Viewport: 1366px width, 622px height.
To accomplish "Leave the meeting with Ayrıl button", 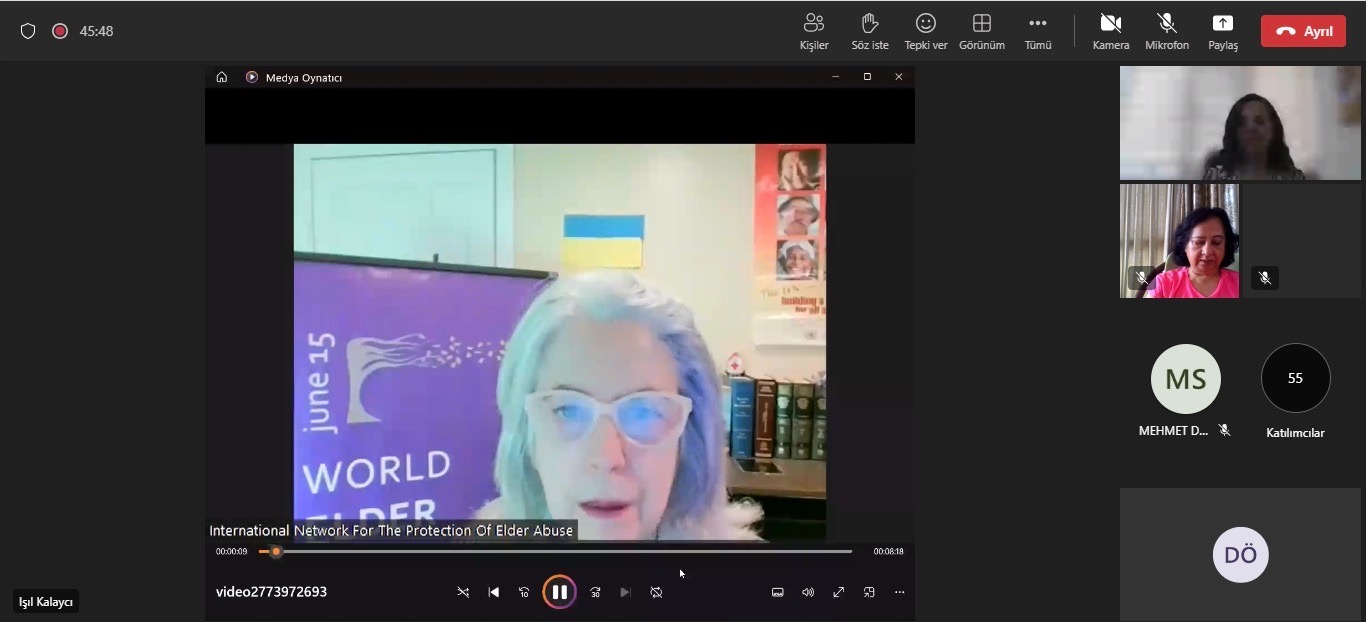I will tap(1303, 31).
